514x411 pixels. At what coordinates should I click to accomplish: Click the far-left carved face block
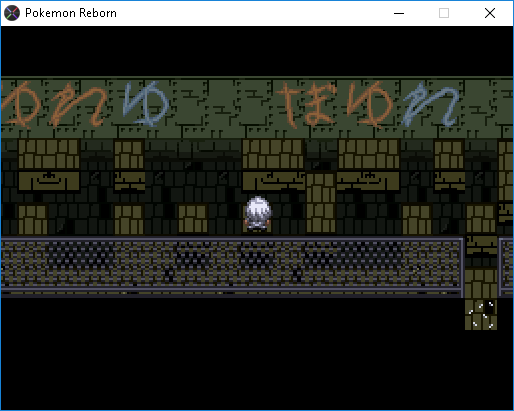coord(49,182)
